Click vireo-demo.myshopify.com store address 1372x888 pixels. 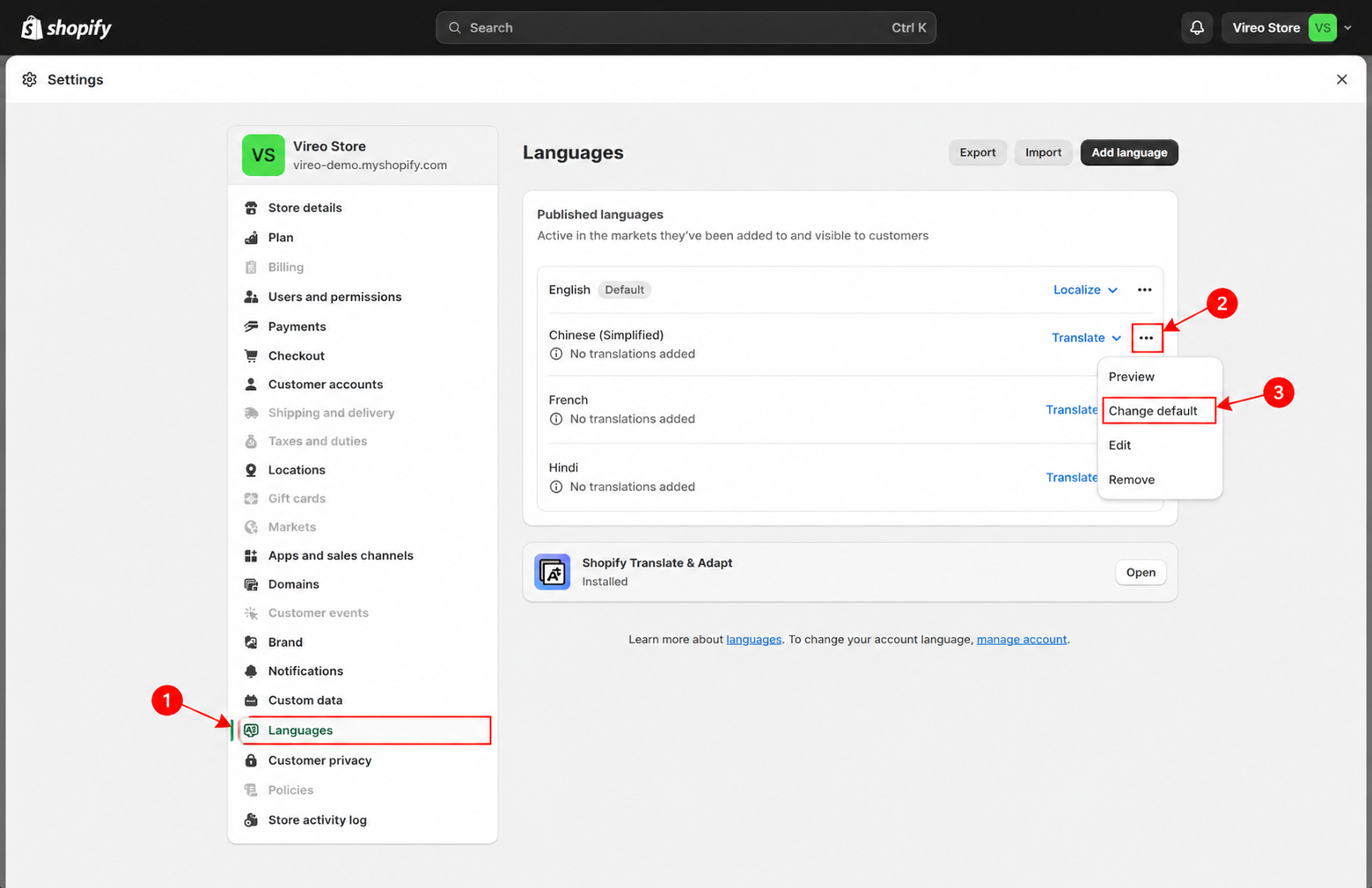(370, 165)
